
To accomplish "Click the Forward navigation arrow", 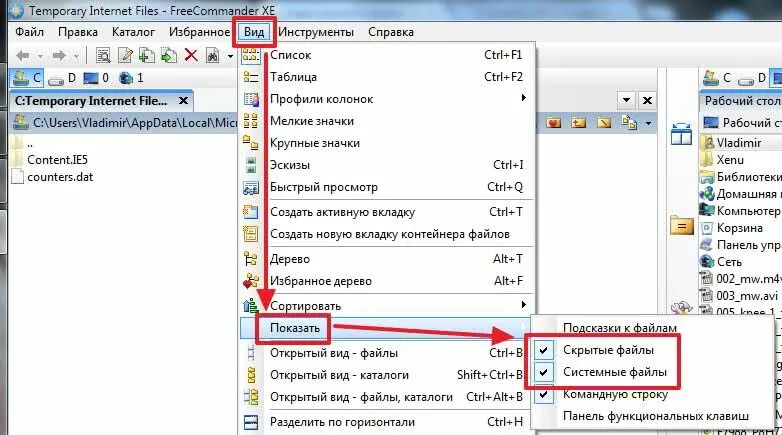I will 59,55.
